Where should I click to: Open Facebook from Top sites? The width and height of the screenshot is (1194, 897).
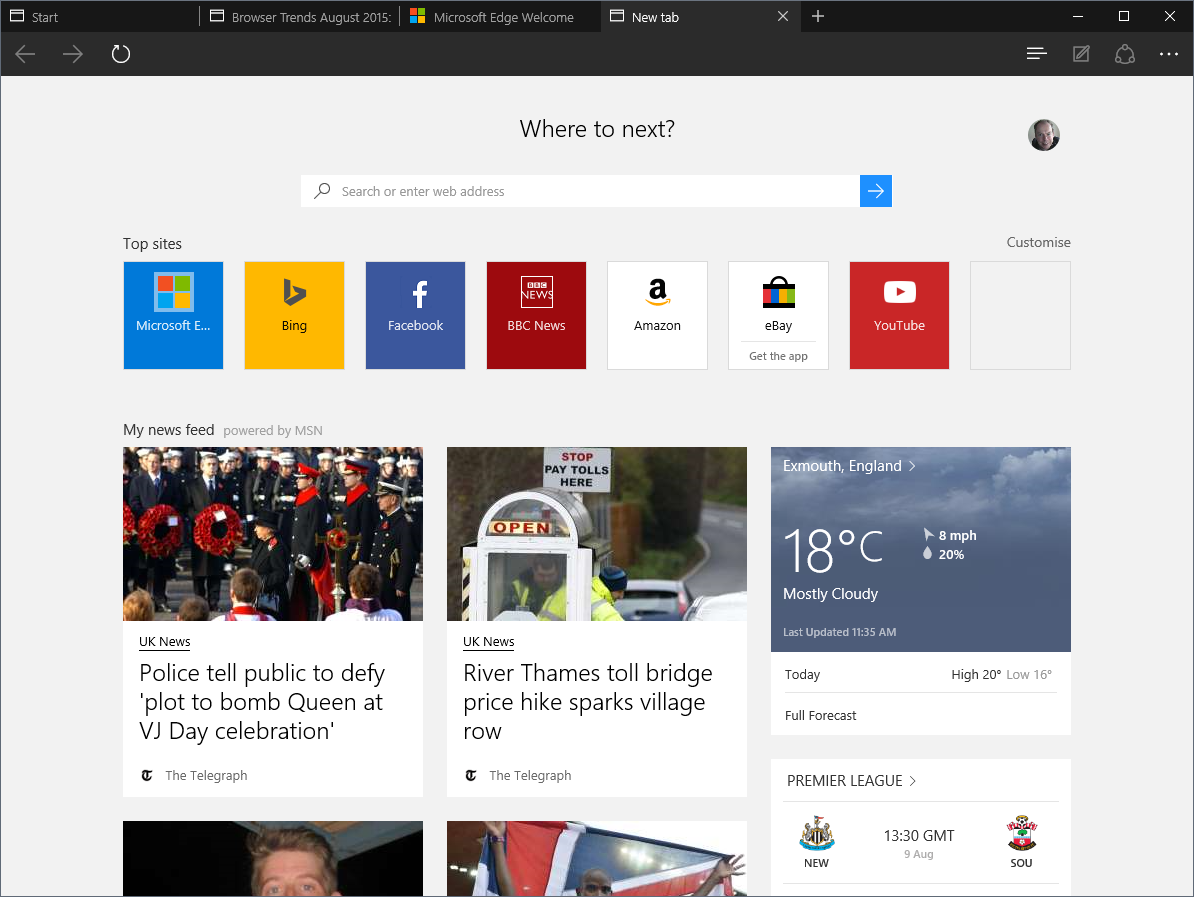[x=415, y=315]
